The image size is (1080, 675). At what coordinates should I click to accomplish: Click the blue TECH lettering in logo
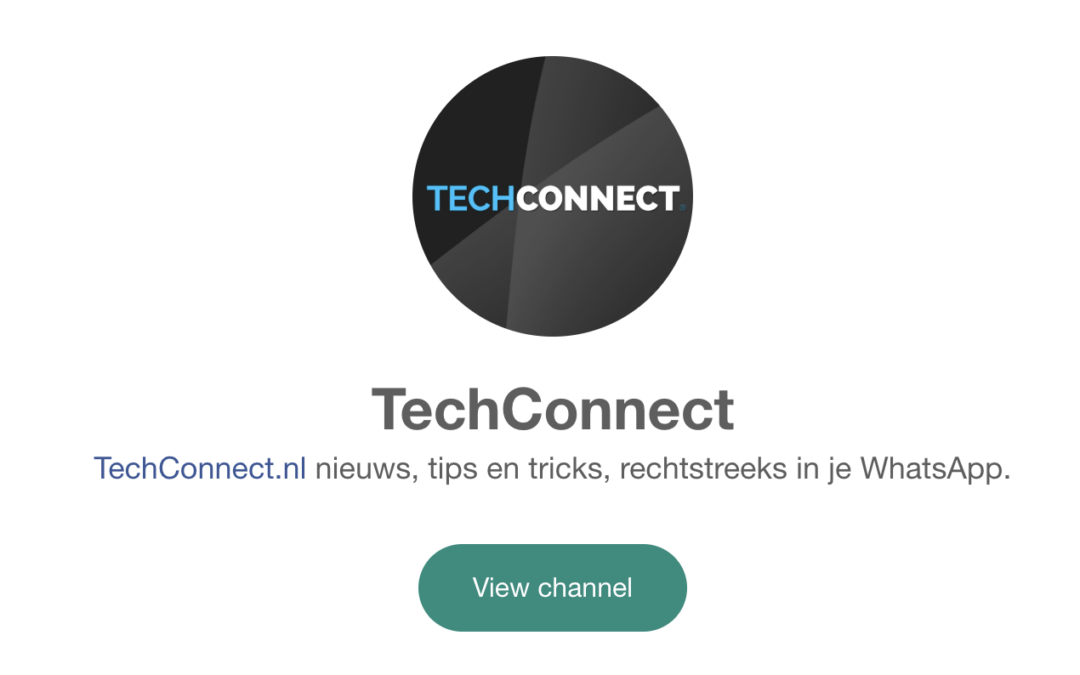[x=470, y=198]
